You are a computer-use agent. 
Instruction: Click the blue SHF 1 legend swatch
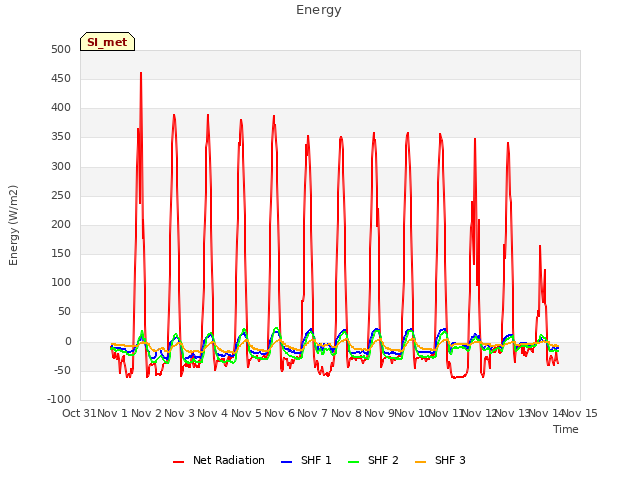pos(287,462)
